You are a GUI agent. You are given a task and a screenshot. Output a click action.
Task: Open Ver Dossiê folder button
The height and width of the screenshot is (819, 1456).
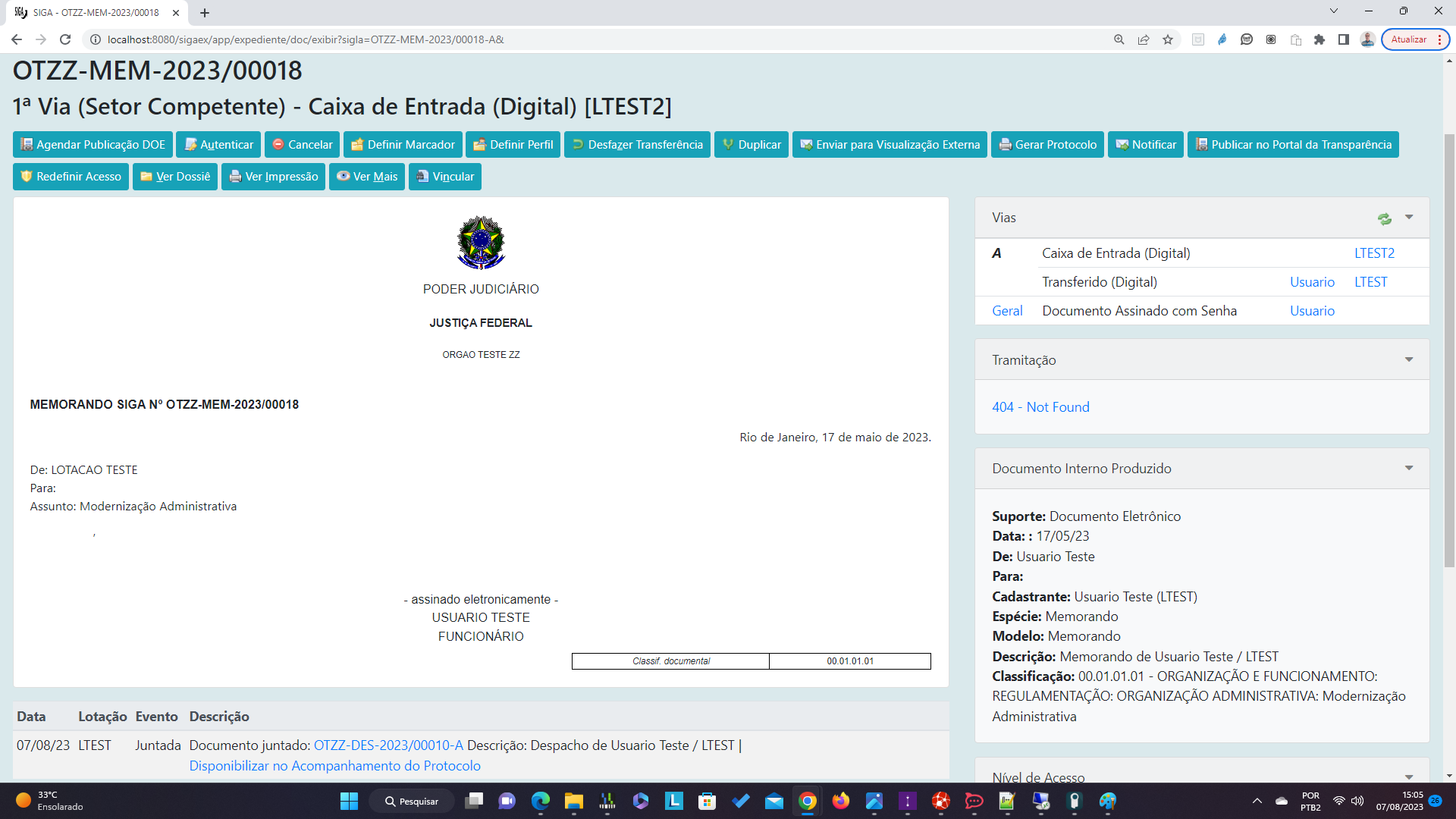175,177
